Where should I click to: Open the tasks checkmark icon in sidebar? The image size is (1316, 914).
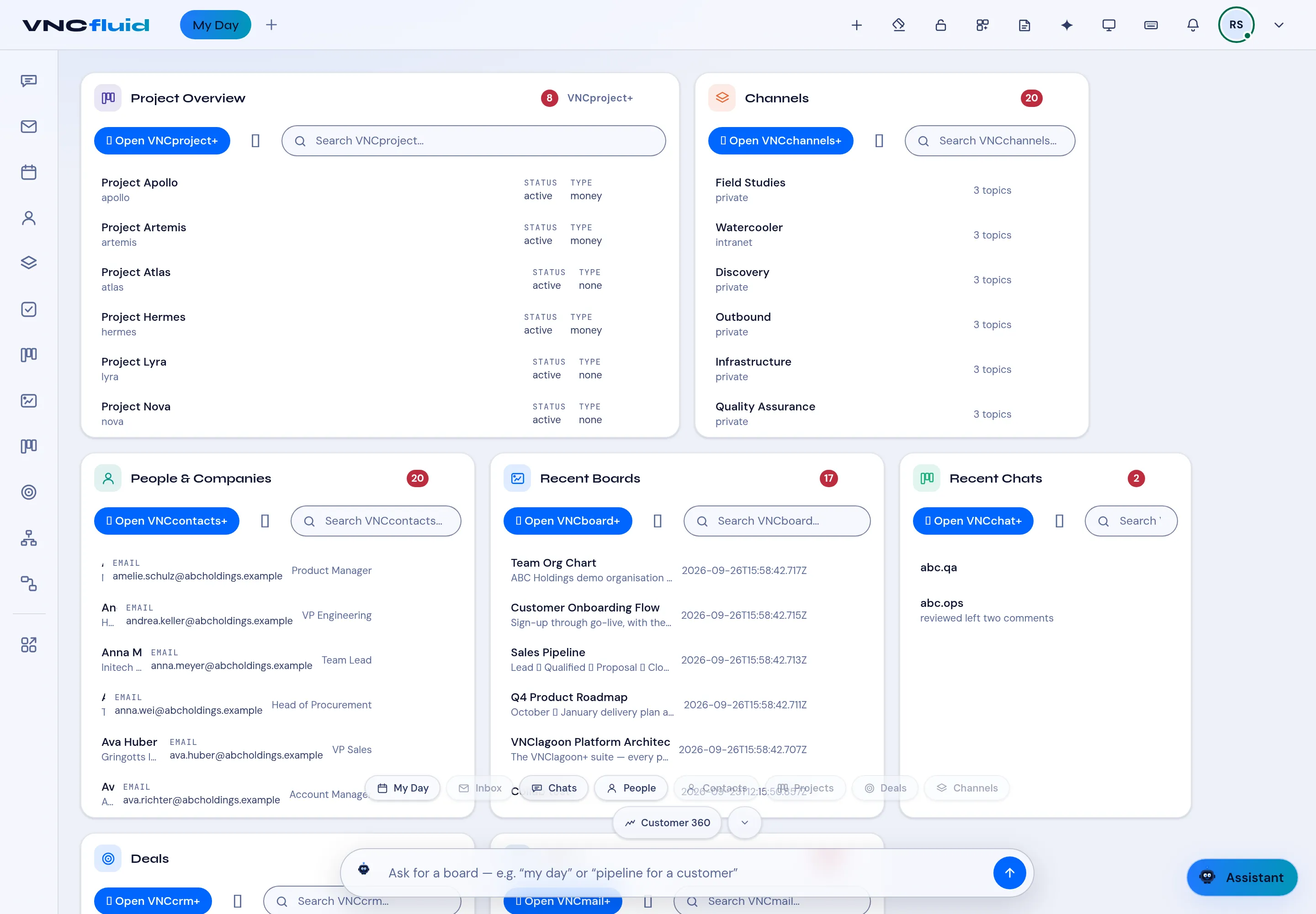pos(29,310)
